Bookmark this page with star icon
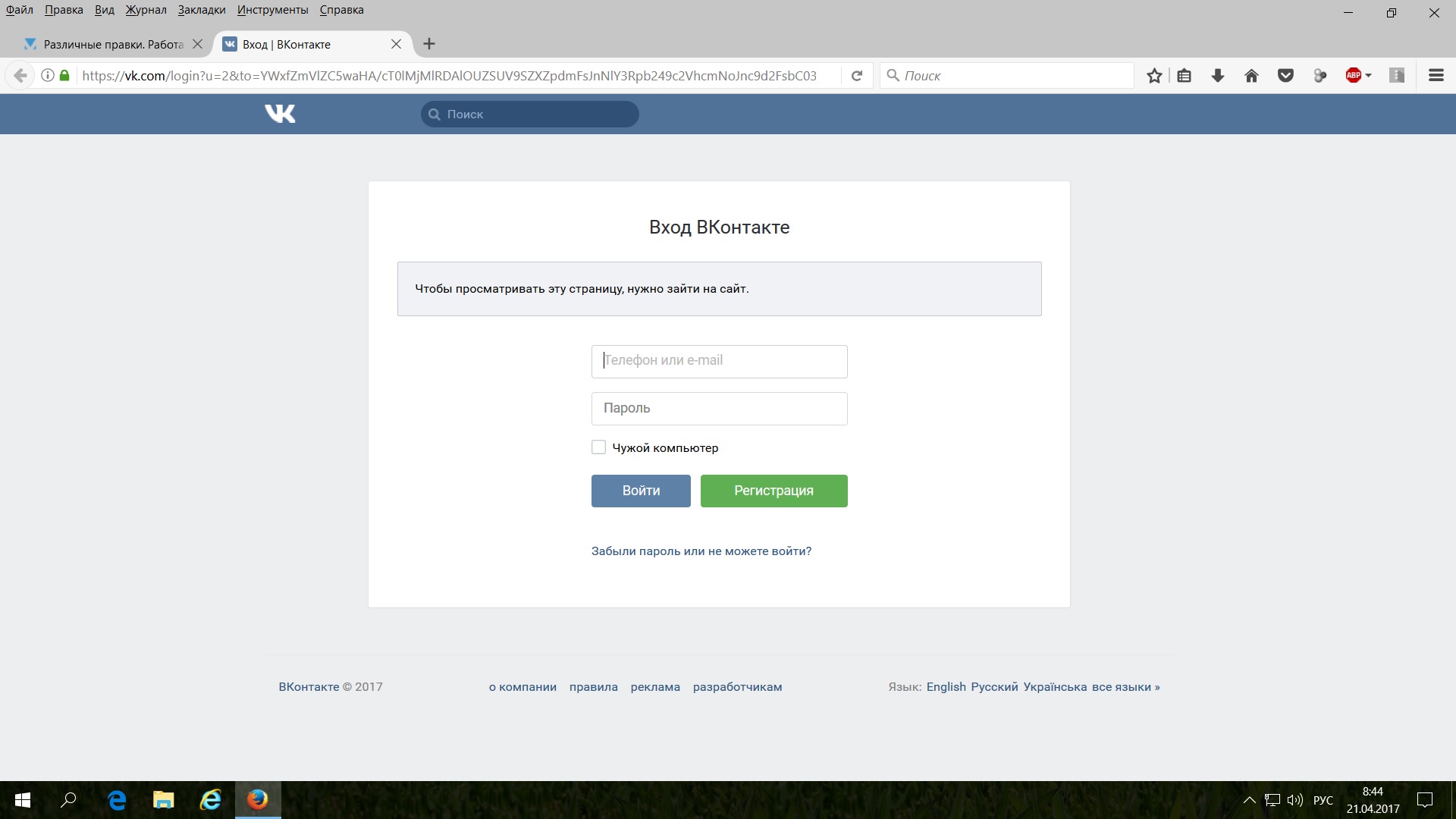This screenshot has width=1456, height=819. pos(1154,76)
